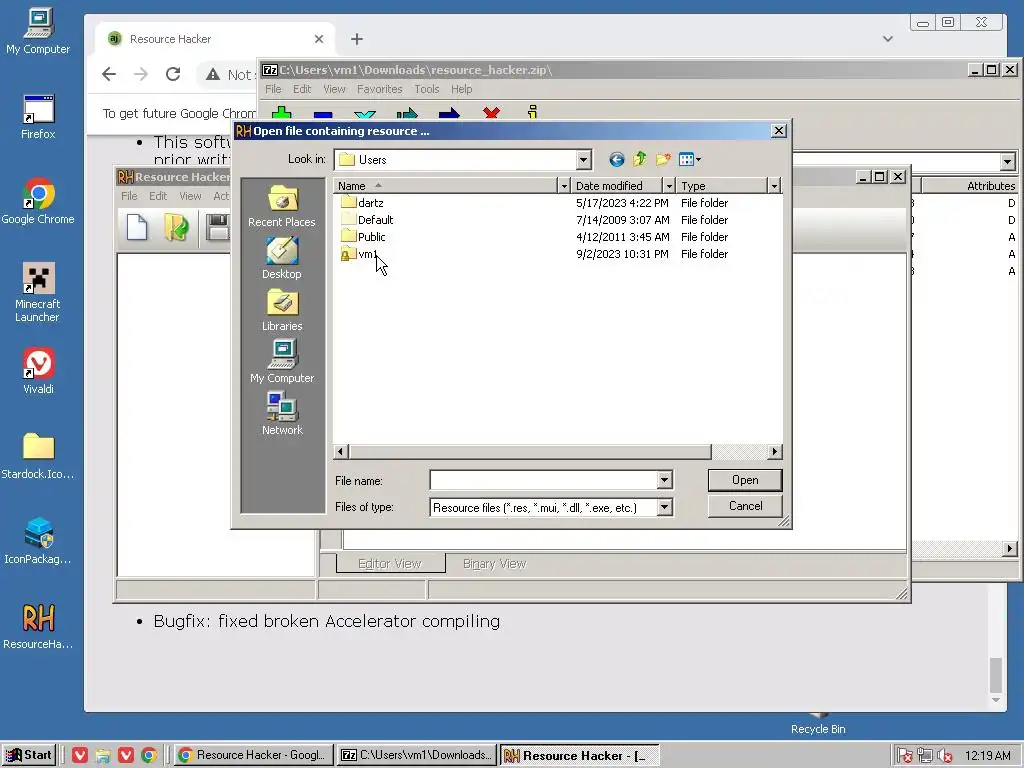Click 7-Zip yellow Info icon
Screen dimensions: 1024x768
click(x=533, y=112)
